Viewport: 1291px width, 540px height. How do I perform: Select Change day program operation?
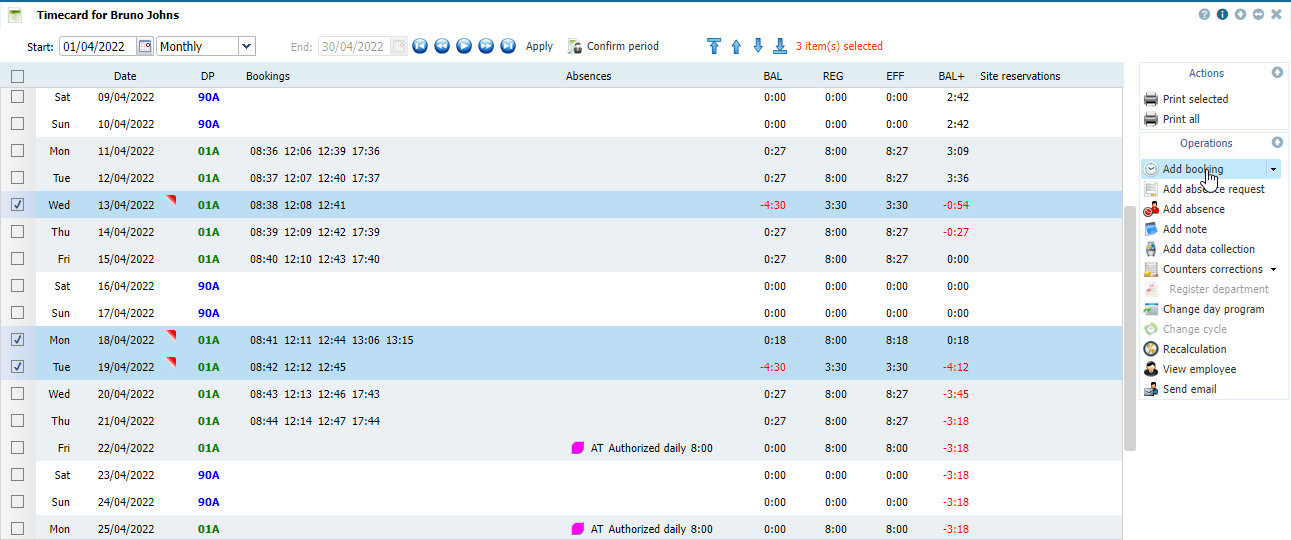click(x=1213, y=309)
